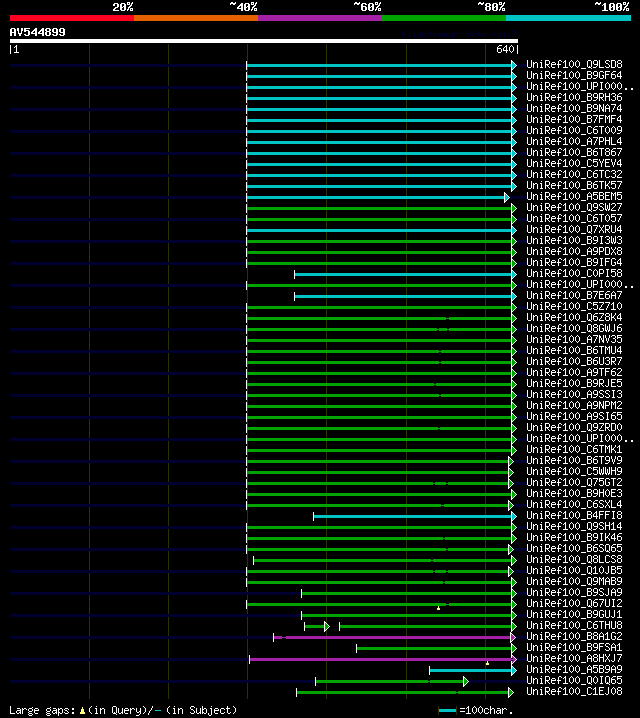
Task: Click the short cyan bar for UniRef100_A5B9A9
Action: tap(471, 670)
